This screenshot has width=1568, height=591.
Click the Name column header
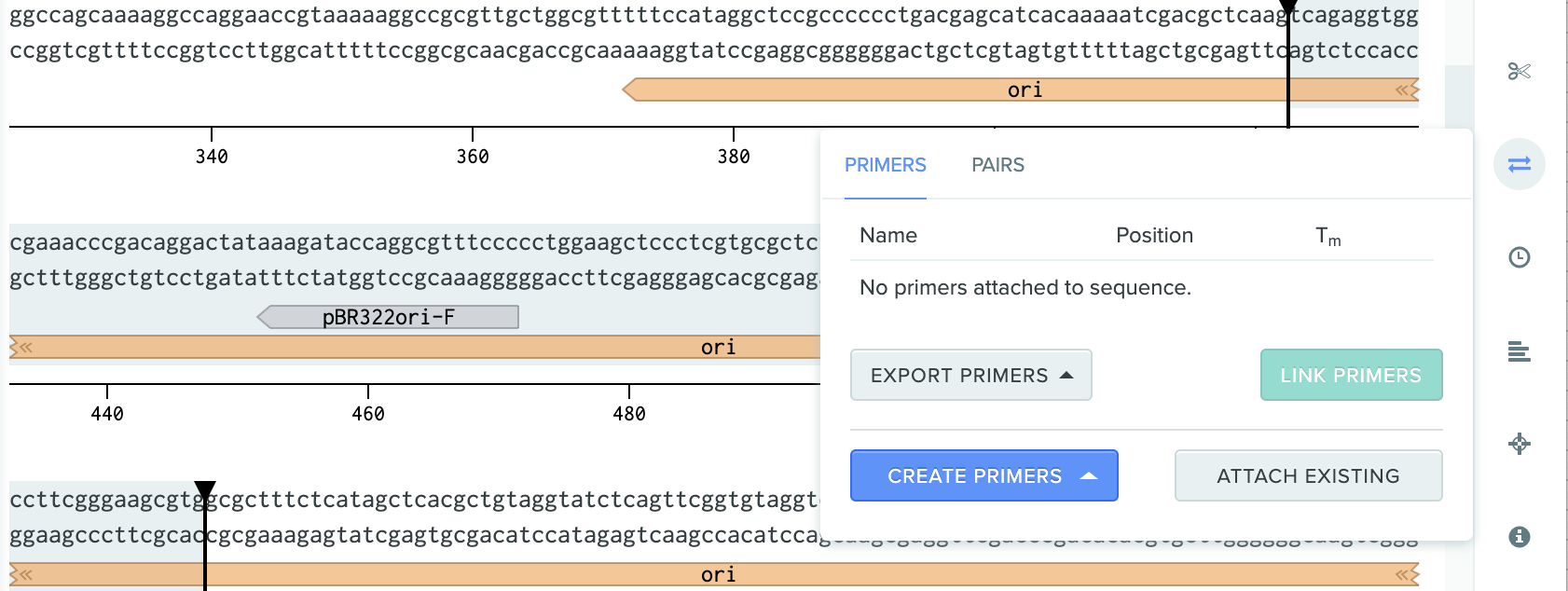(x=888, y=235)
